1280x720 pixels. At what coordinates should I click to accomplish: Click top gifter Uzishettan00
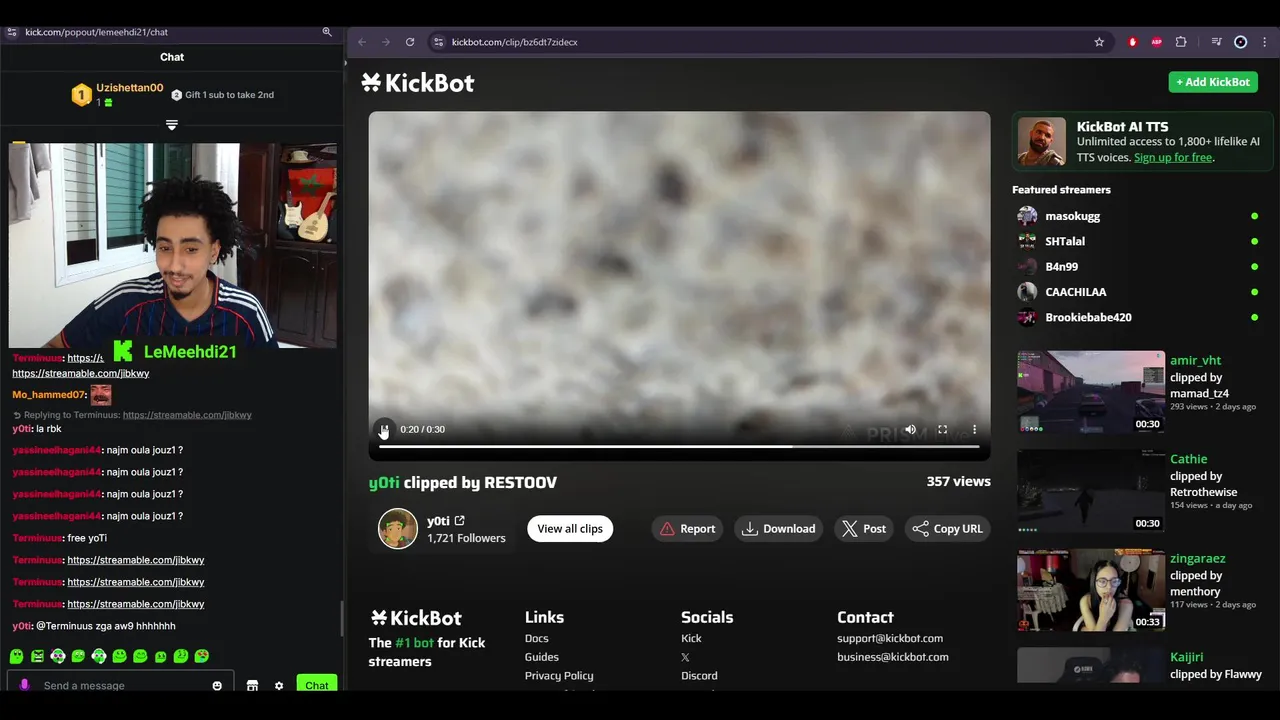pos(130,88)
